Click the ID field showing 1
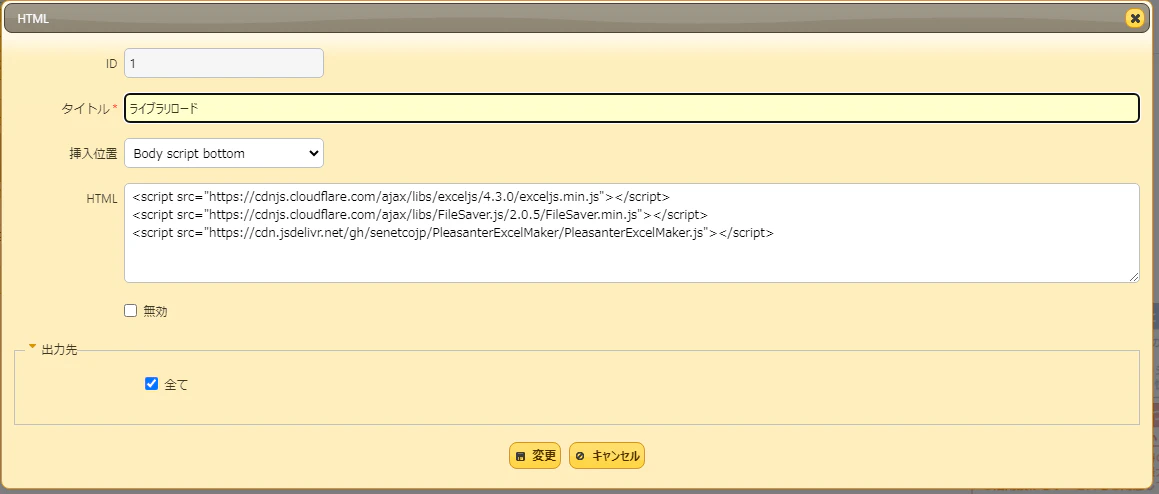This screenshot has width=1159, height=494. [x=224, y=64]
